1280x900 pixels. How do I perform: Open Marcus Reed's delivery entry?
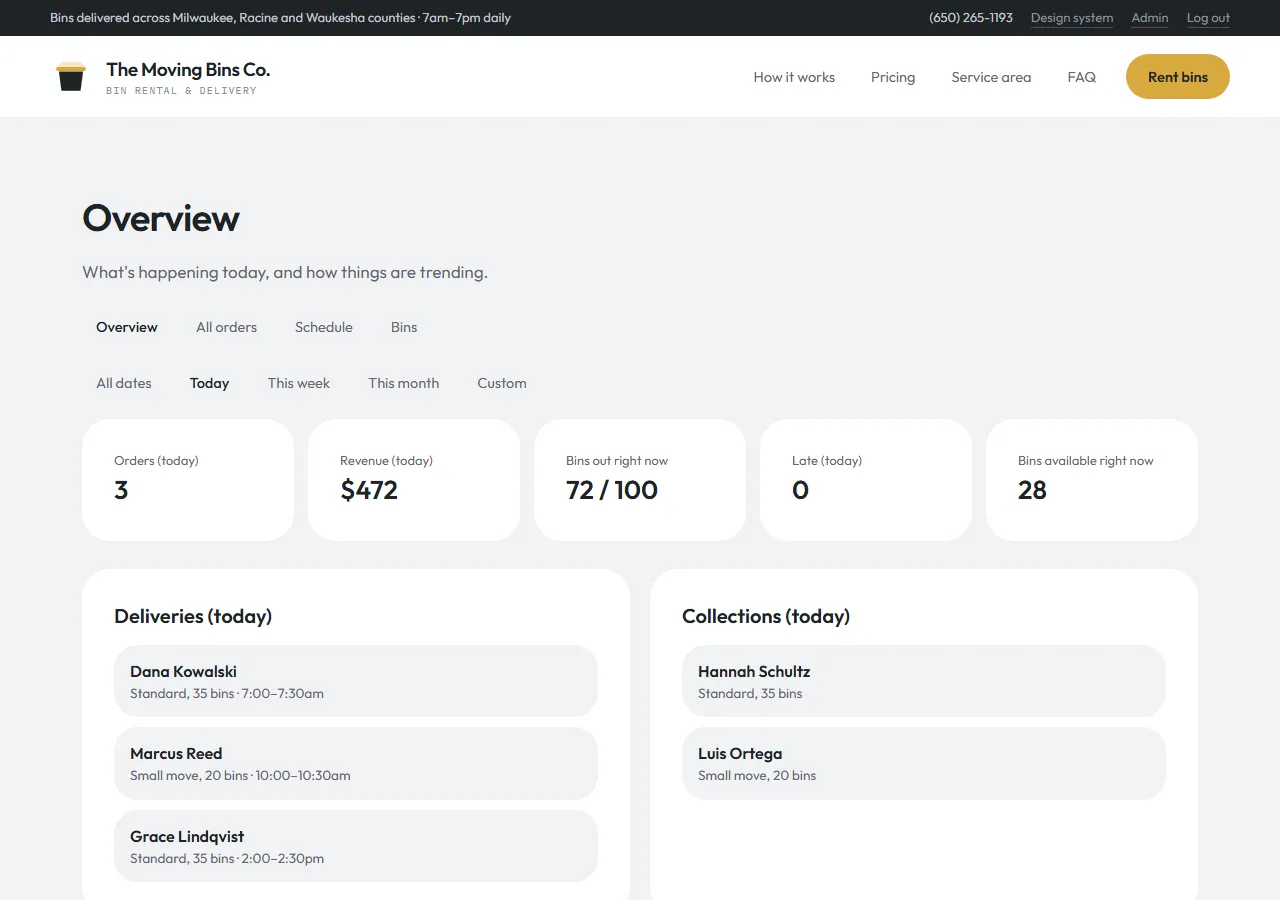356,763
